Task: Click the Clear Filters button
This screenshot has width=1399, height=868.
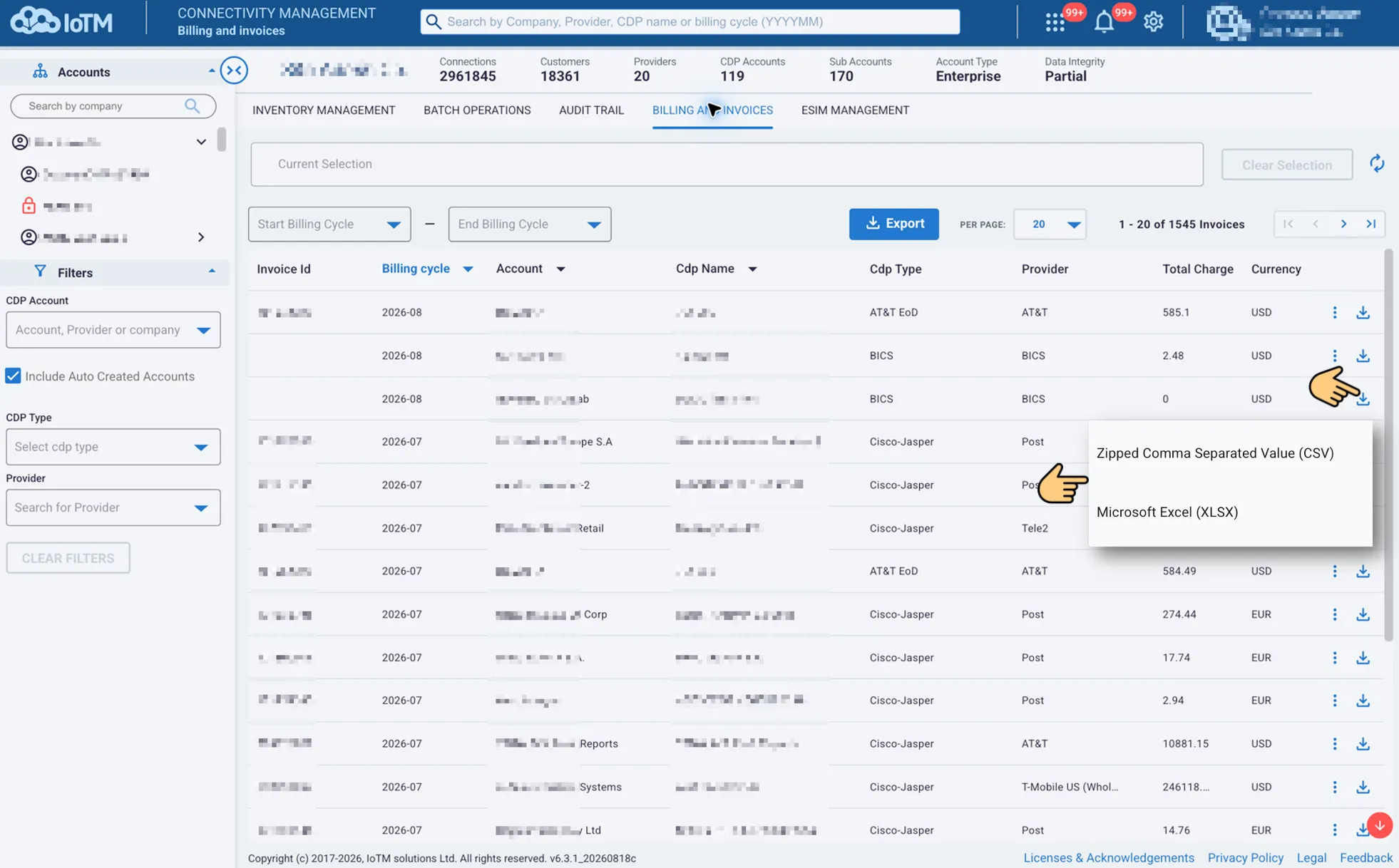Action: point(68,558)
